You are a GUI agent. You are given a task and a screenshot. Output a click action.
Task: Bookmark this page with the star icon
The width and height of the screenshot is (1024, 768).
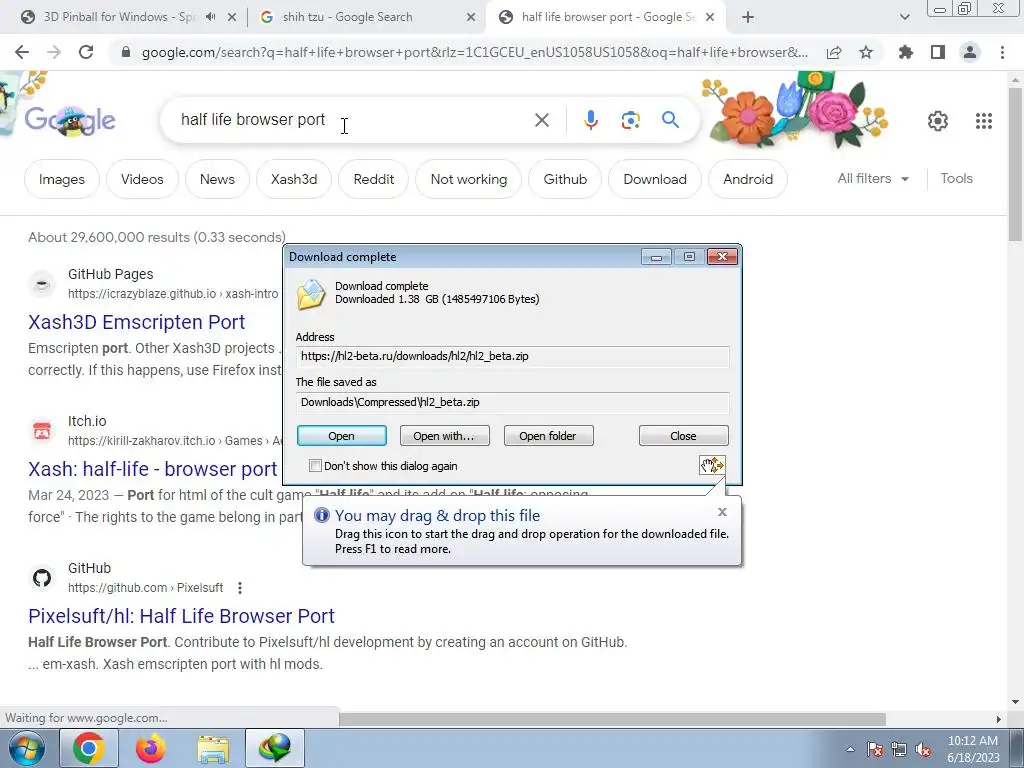pos(866,52)
